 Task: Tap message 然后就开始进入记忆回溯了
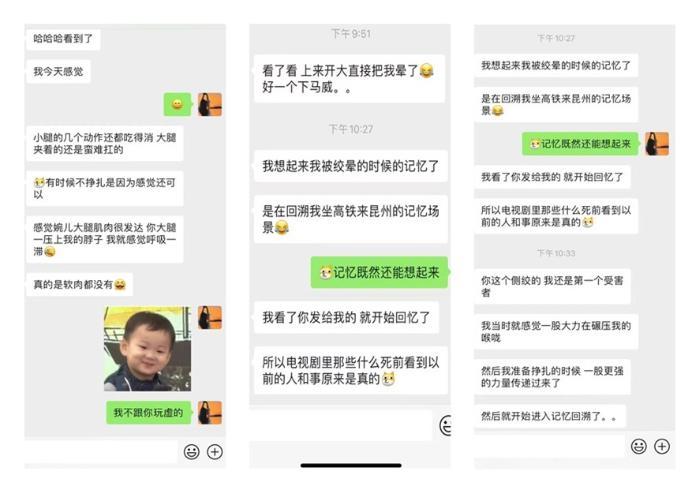(549, 416)
